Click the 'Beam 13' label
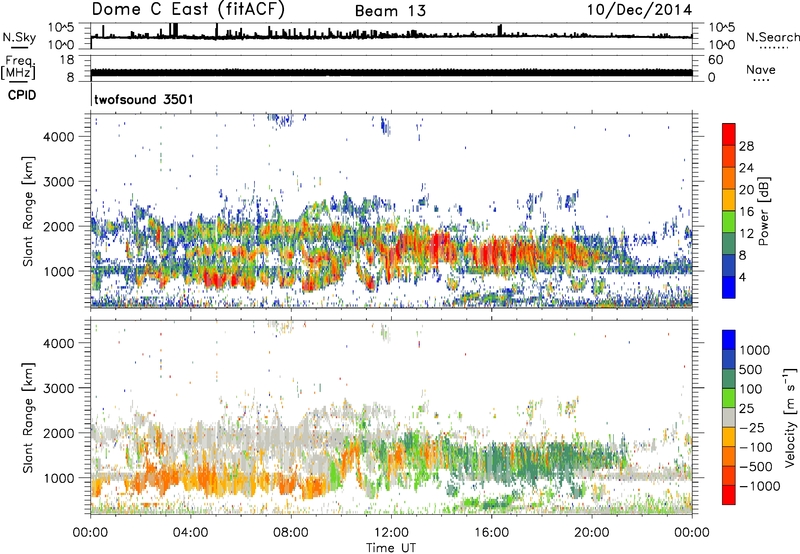The image size is (800, 554). [x=390, y=11]
